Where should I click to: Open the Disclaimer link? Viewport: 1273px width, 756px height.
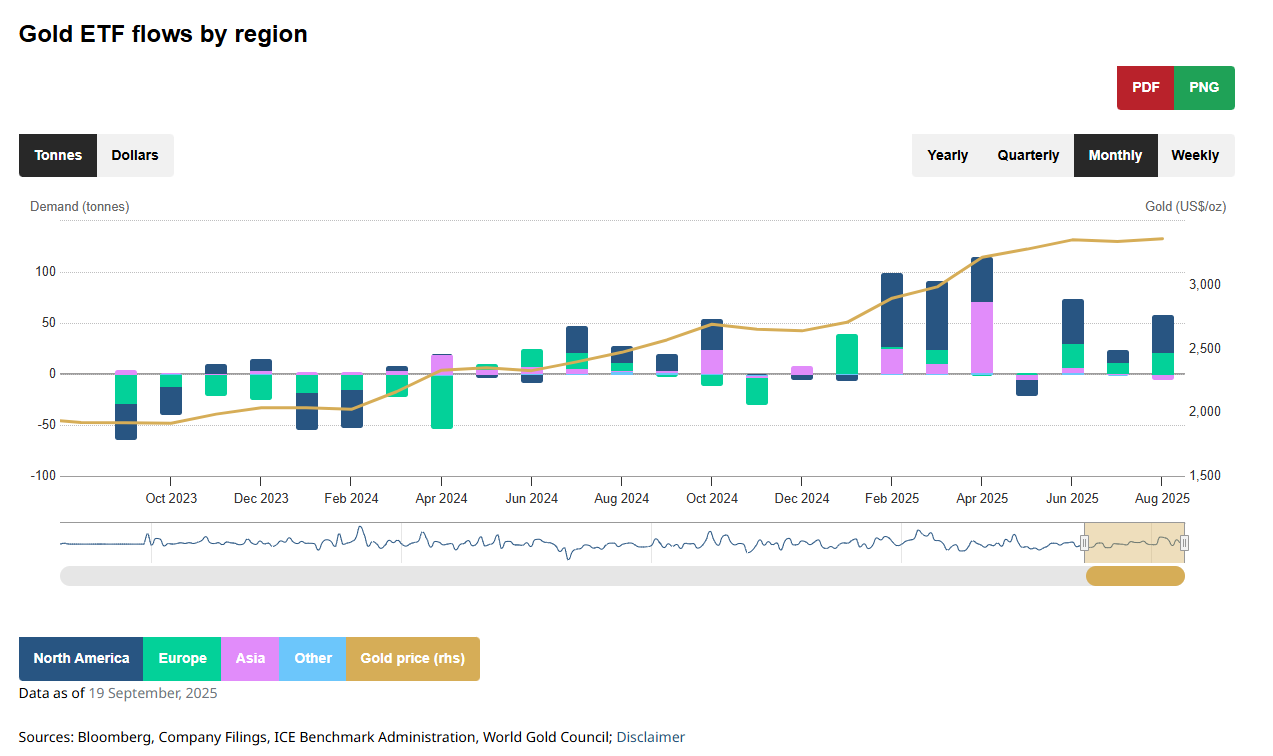click(x=650, y=738)
